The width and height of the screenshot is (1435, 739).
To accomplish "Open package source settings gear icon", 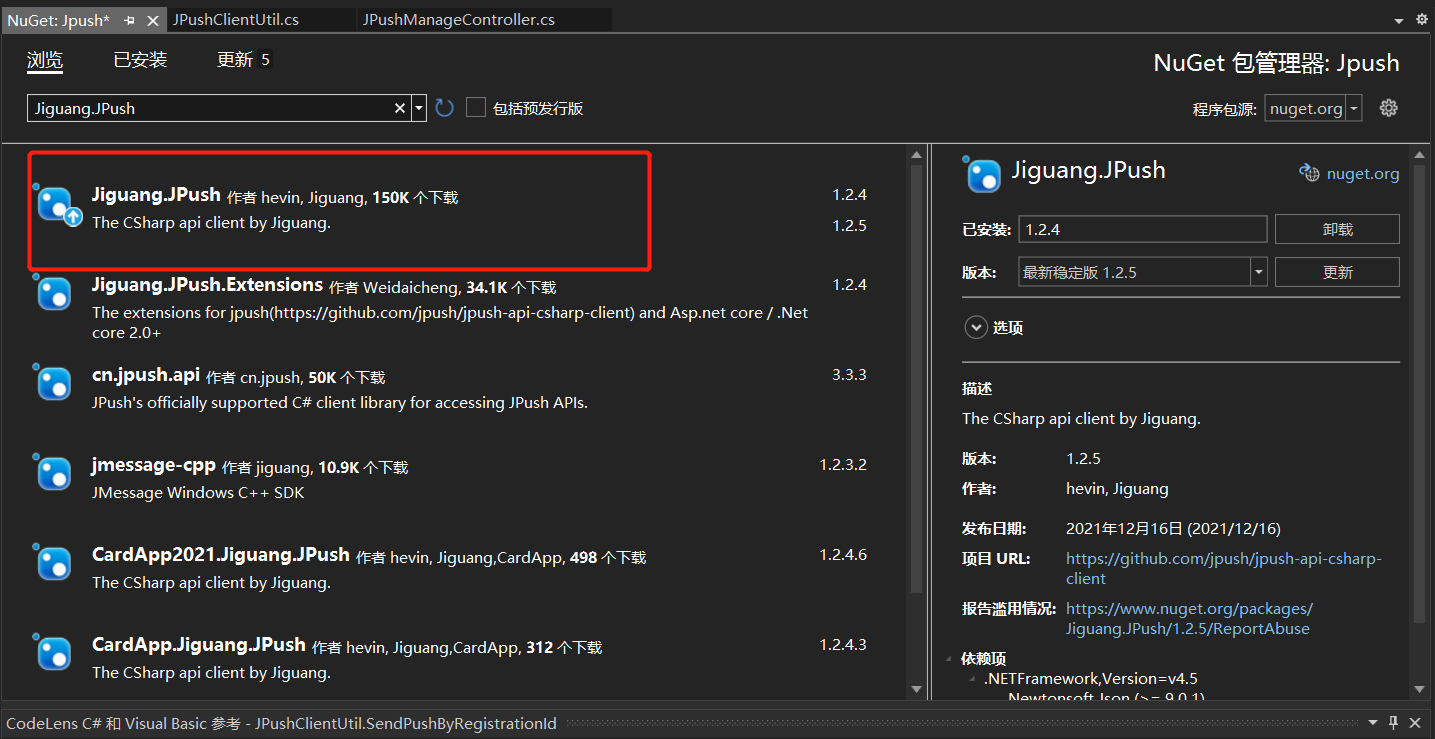I will (x=1388, y=108).
